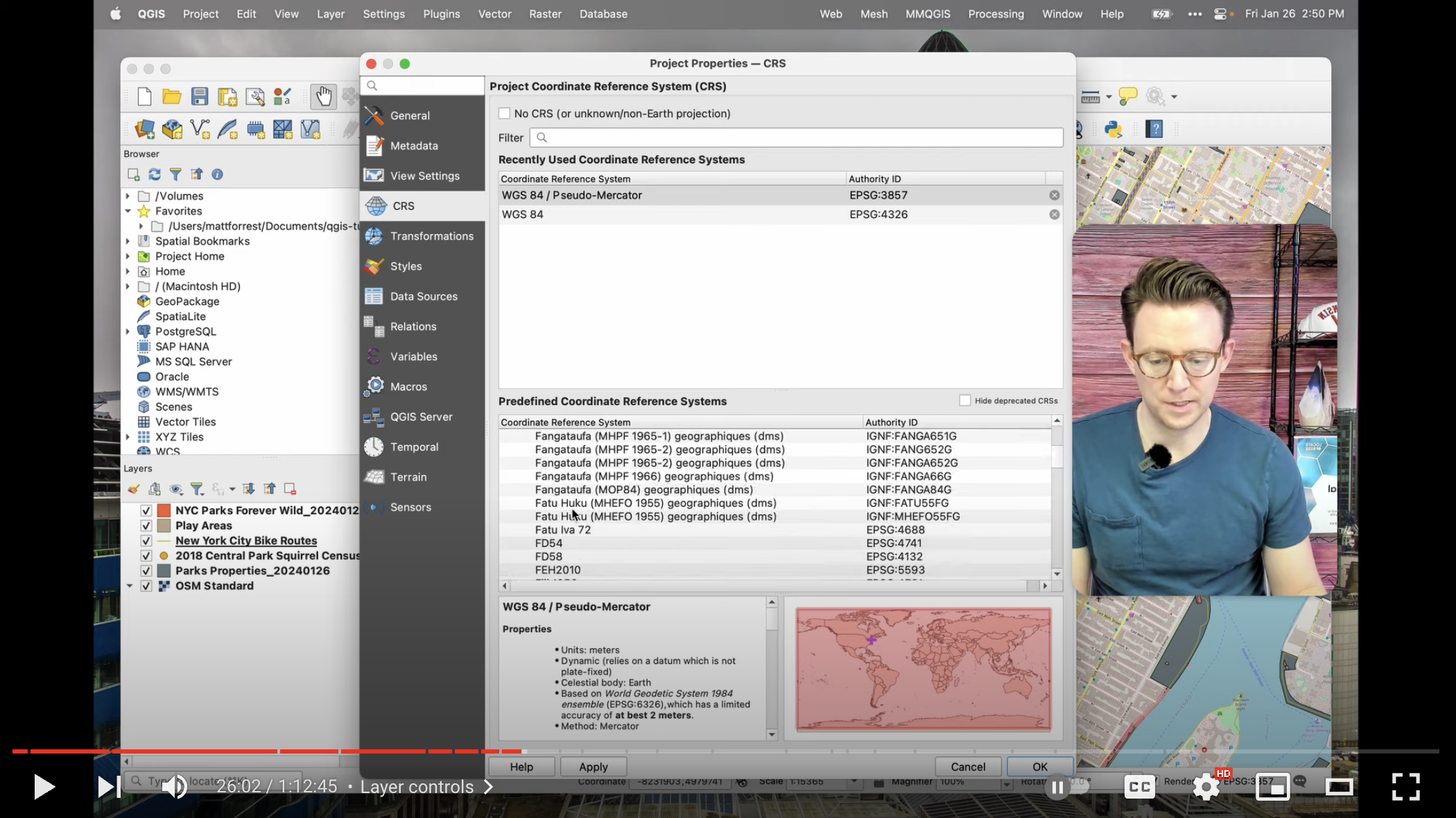Open Layer Styling brush icon in Layers panel
Viewport: 1456px width, 818px height.
coord(134,489)
